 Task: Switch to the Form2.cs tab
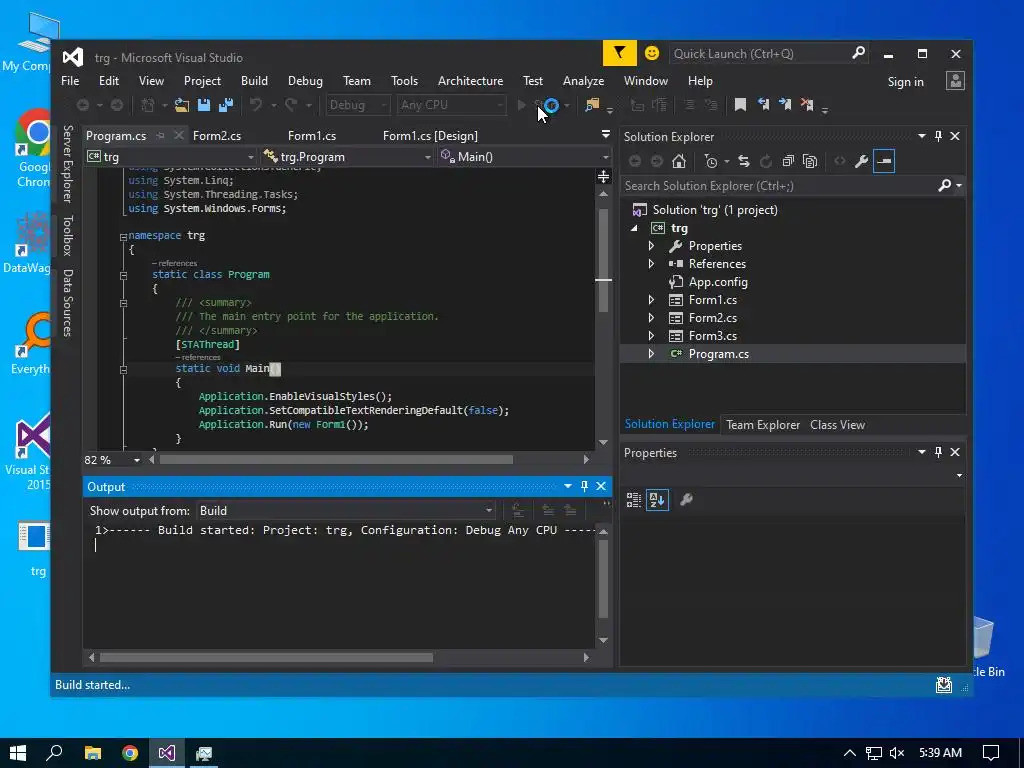point(217,136)
